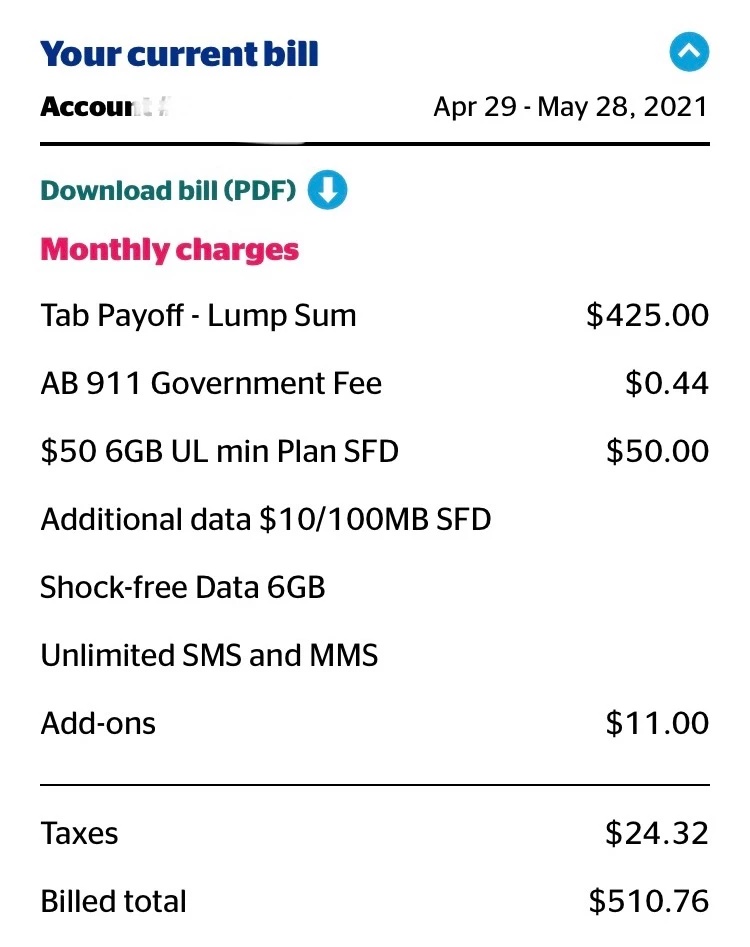Select the Your current bill heading
Image resolution: width=750 pixels, height=947 pixels.
tap(179, 54)
